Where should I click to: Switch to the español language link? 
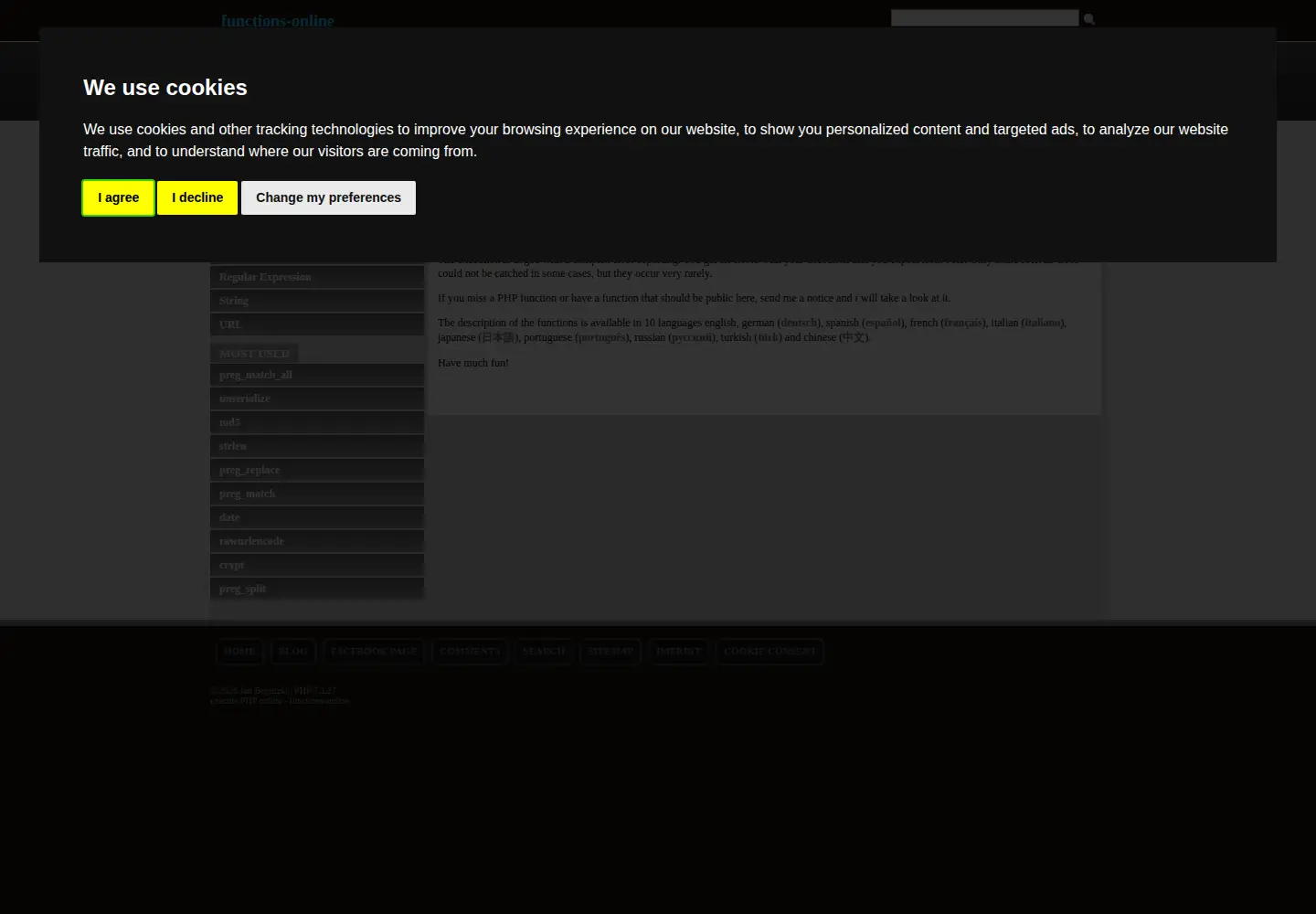pyautogui.click(x=884, y=323)
